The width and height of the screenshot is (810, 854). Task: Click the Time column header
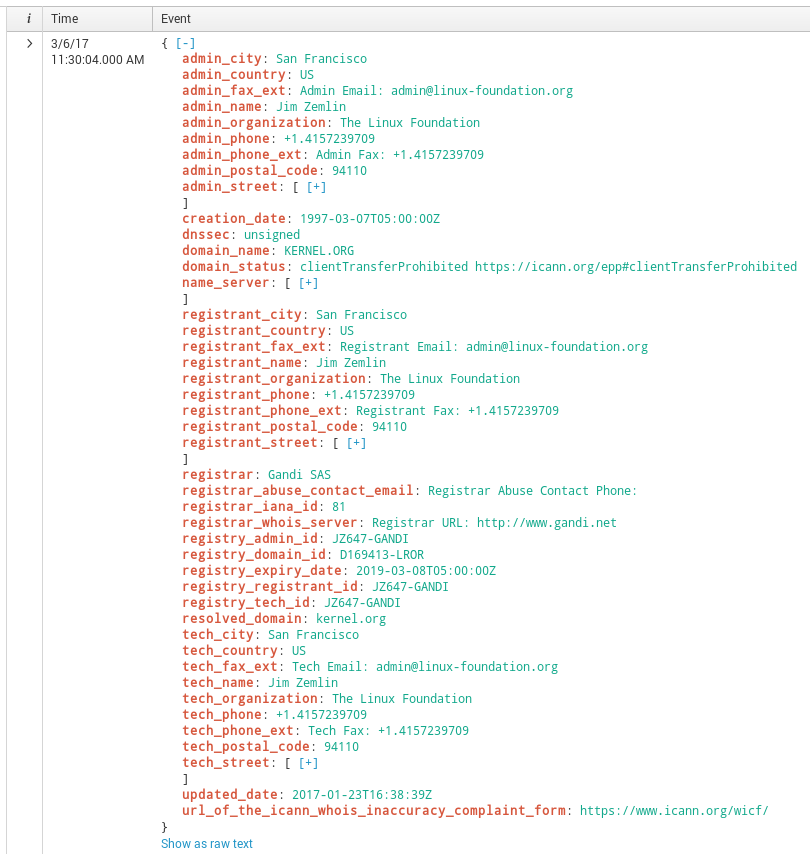tap(65, 19)
